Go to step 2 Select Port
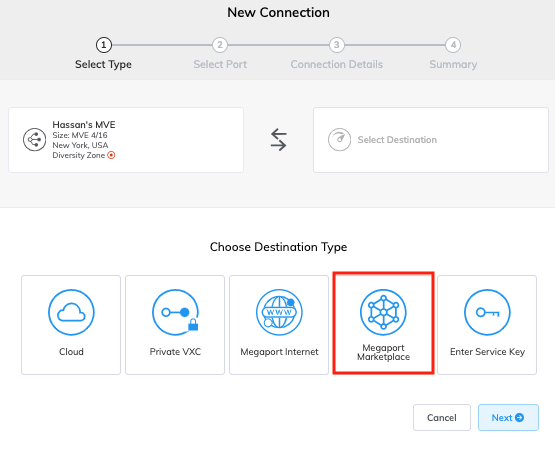 point(220,45)
